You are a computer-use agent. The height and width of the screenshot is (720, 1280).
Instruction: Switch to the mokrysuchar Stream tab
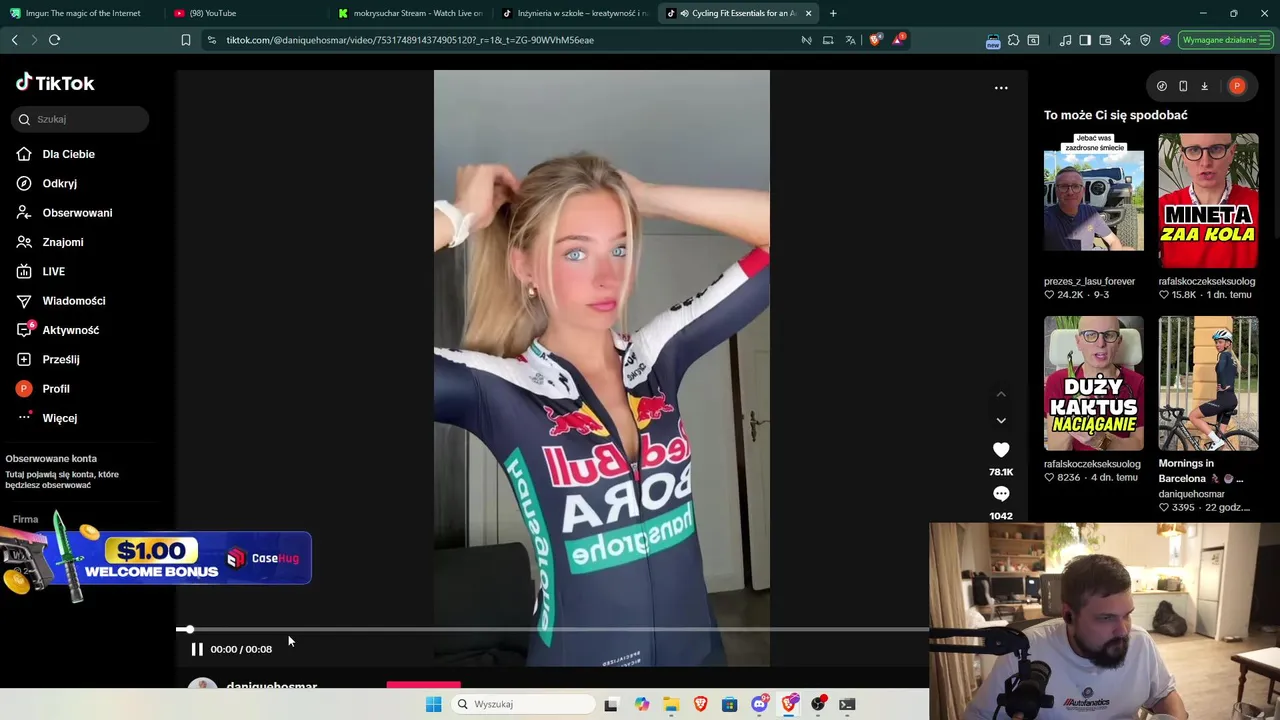pyautogui.click(x=410, y=13)
